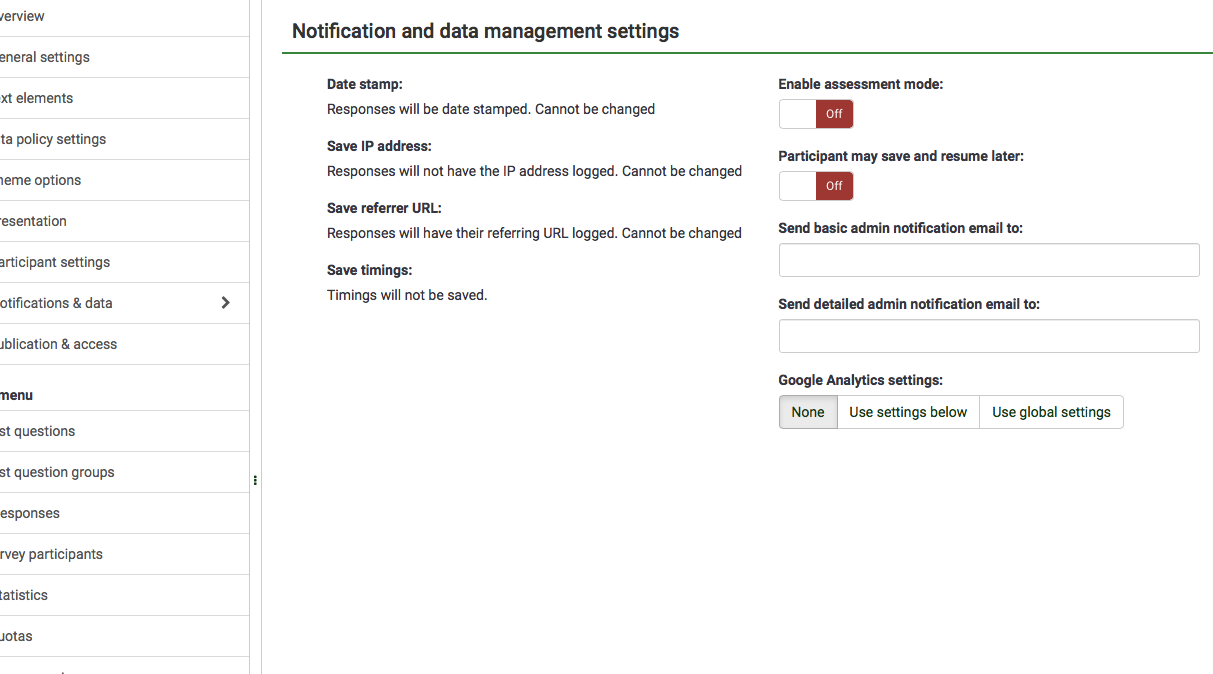
Task: Click the chevron arrow beside Notifications & data
Action: tap(225, 303)
